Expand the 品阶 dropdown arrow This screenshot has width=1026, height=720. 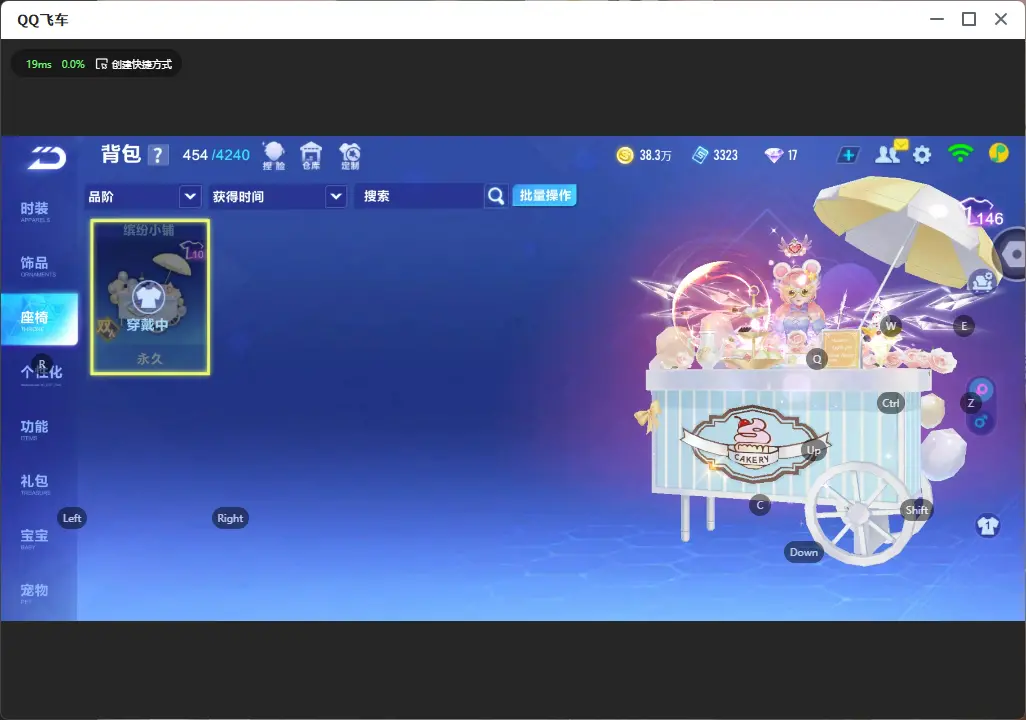coord(190,196)
